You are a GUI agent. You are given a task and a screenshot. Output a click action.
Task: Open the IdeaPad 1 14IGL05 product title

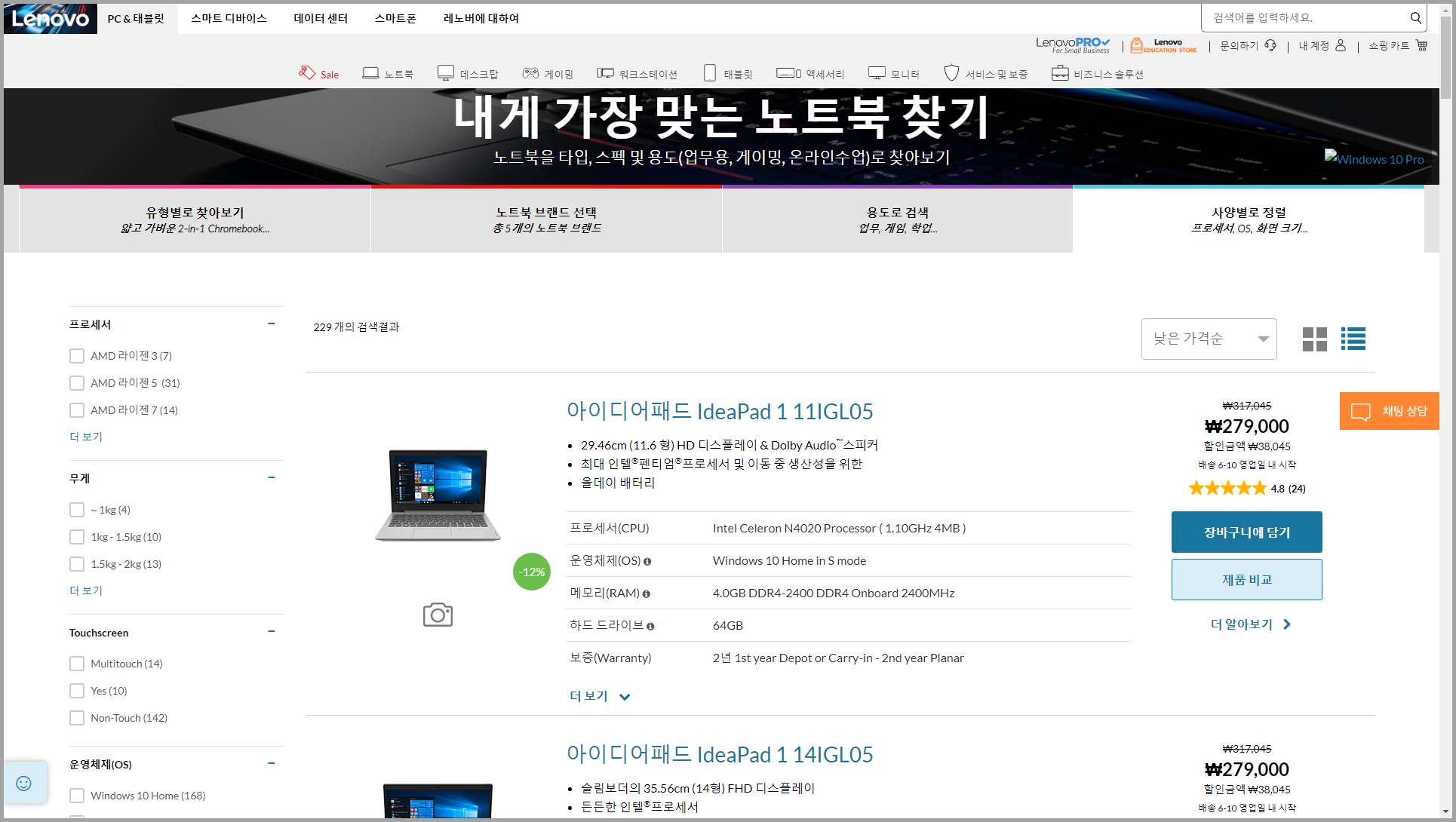720,754
